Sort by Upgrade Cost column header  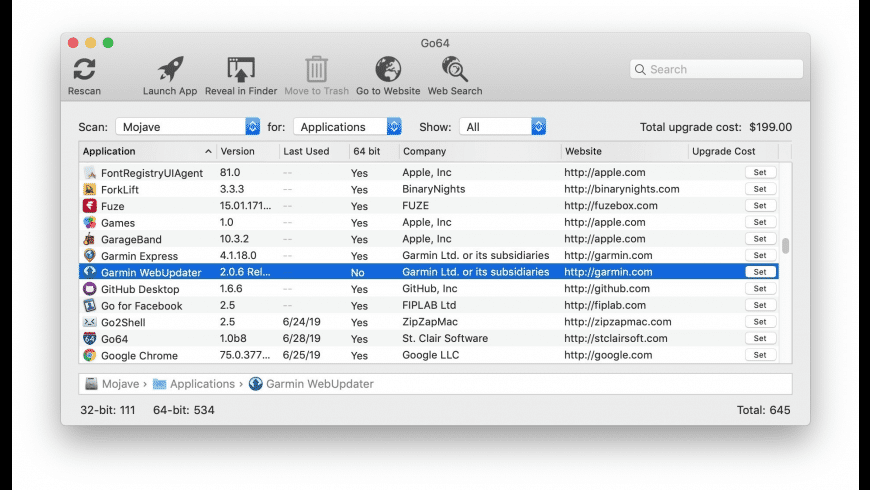click(x=733, y=151)
